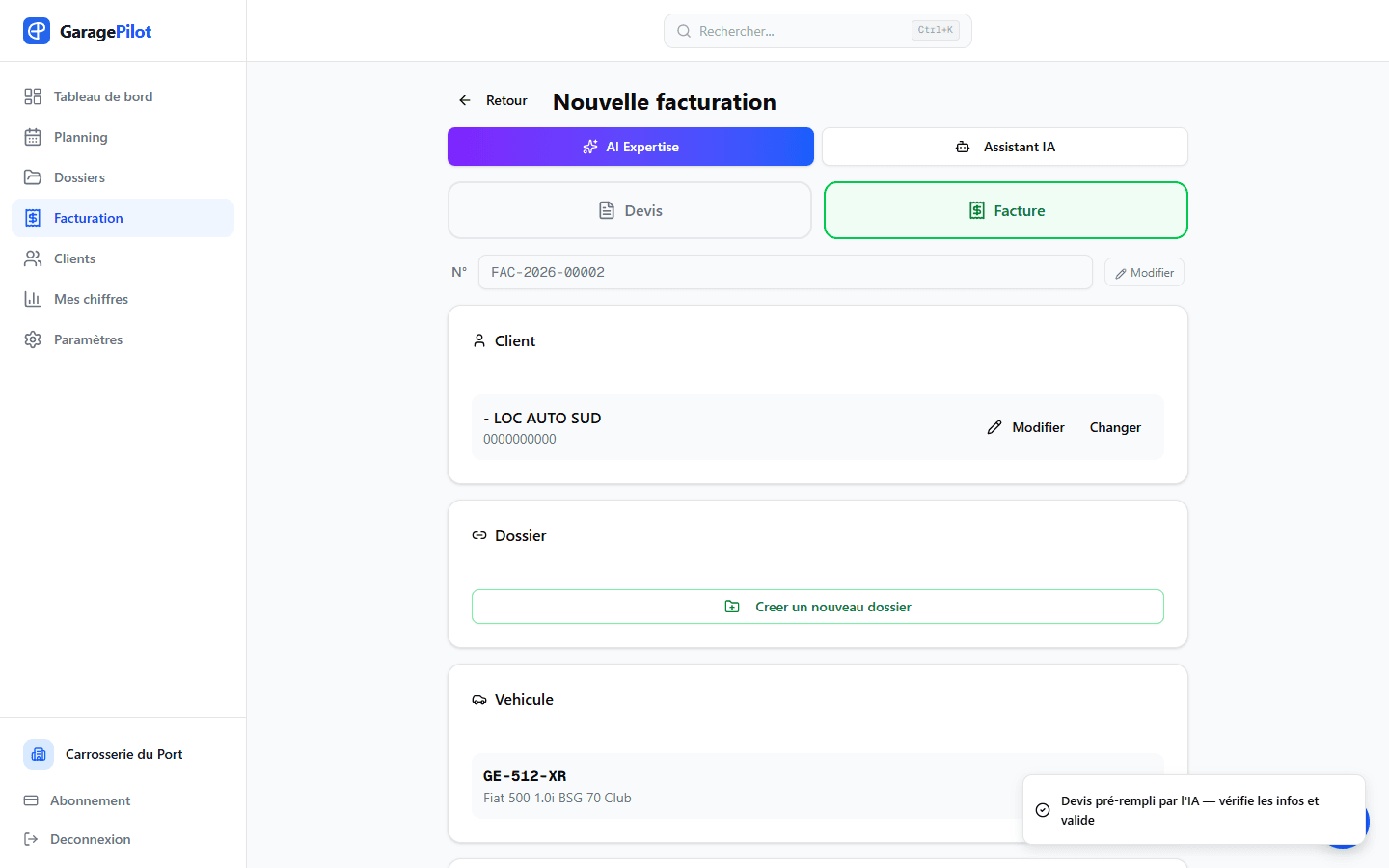Click the Carrosserie du Port garage icon

pos(39,754)
